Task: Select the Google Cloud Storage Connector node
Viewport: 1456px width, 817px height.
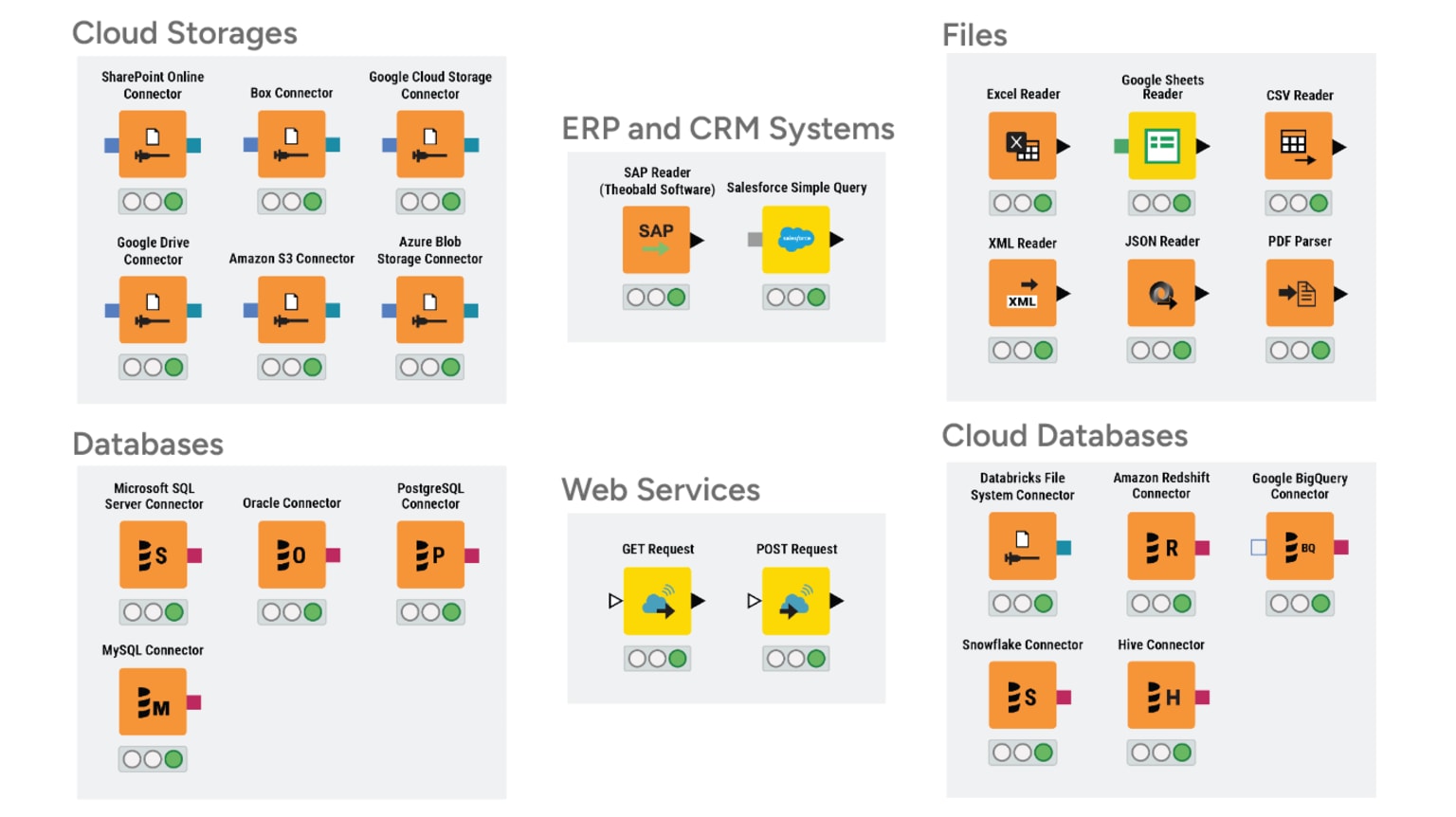Action: 430,144
